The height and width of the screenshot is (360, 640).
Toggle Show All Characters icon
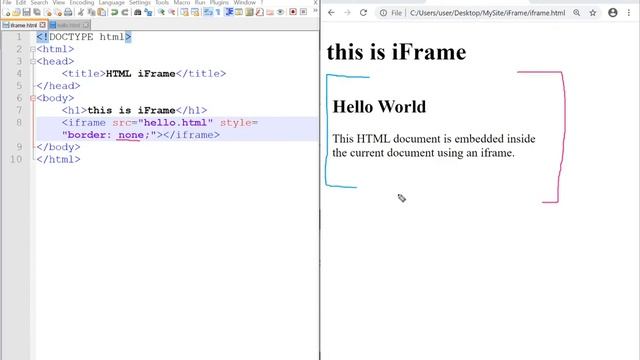pos(218,12)
